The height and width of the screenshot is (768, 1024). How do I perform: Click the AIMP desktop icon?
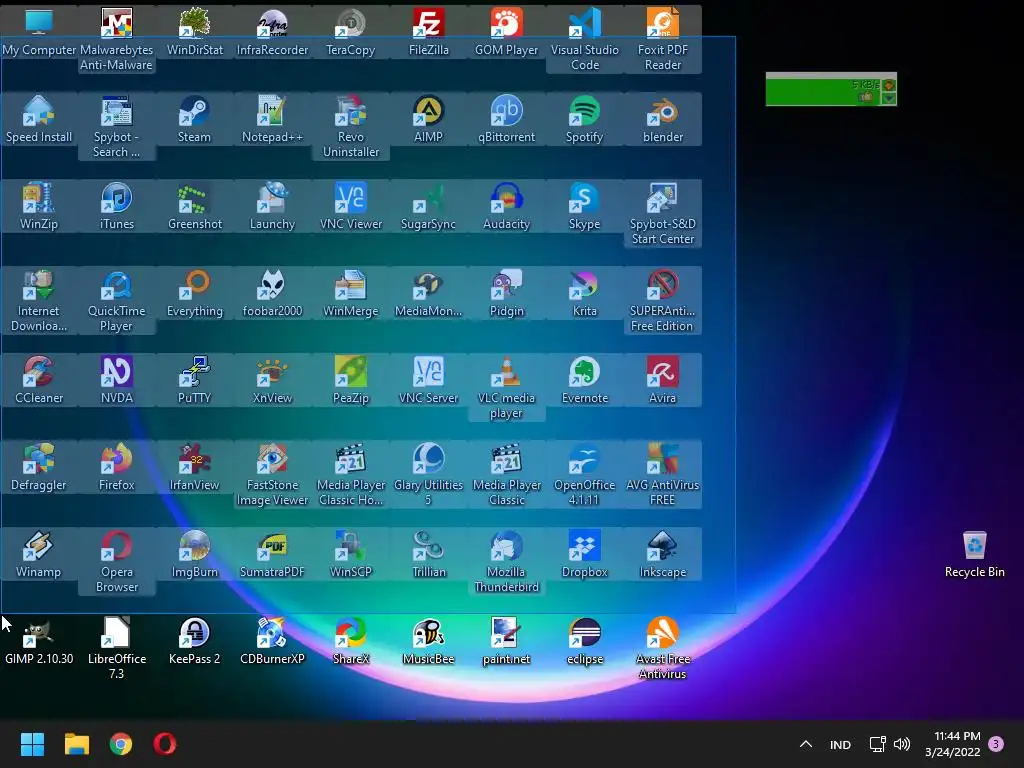428,119
